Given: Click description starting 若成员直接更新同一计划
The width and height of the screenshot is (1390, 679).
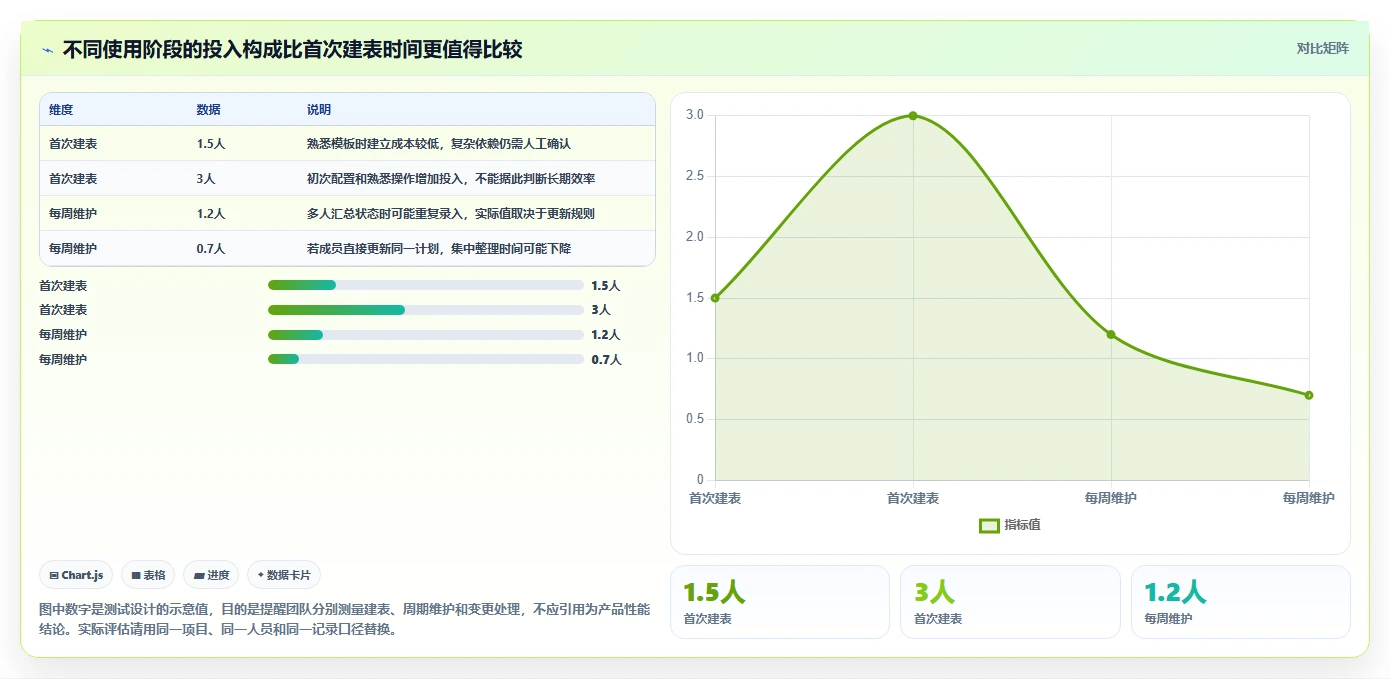Looking at the screenshot, I should click(439, 248).
